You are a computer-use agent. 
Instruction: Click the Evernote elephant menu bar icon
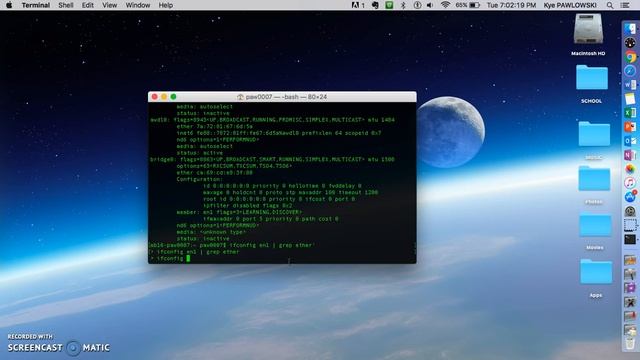375,5
